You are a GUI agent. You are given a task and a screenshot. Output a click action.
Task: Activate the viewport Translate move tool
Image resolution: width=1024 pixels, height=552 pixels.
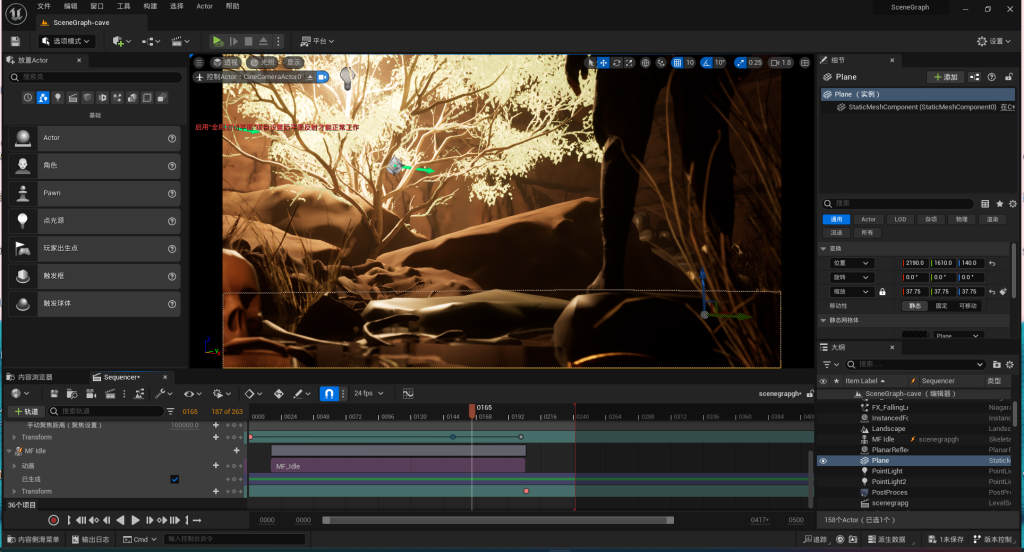603,63
